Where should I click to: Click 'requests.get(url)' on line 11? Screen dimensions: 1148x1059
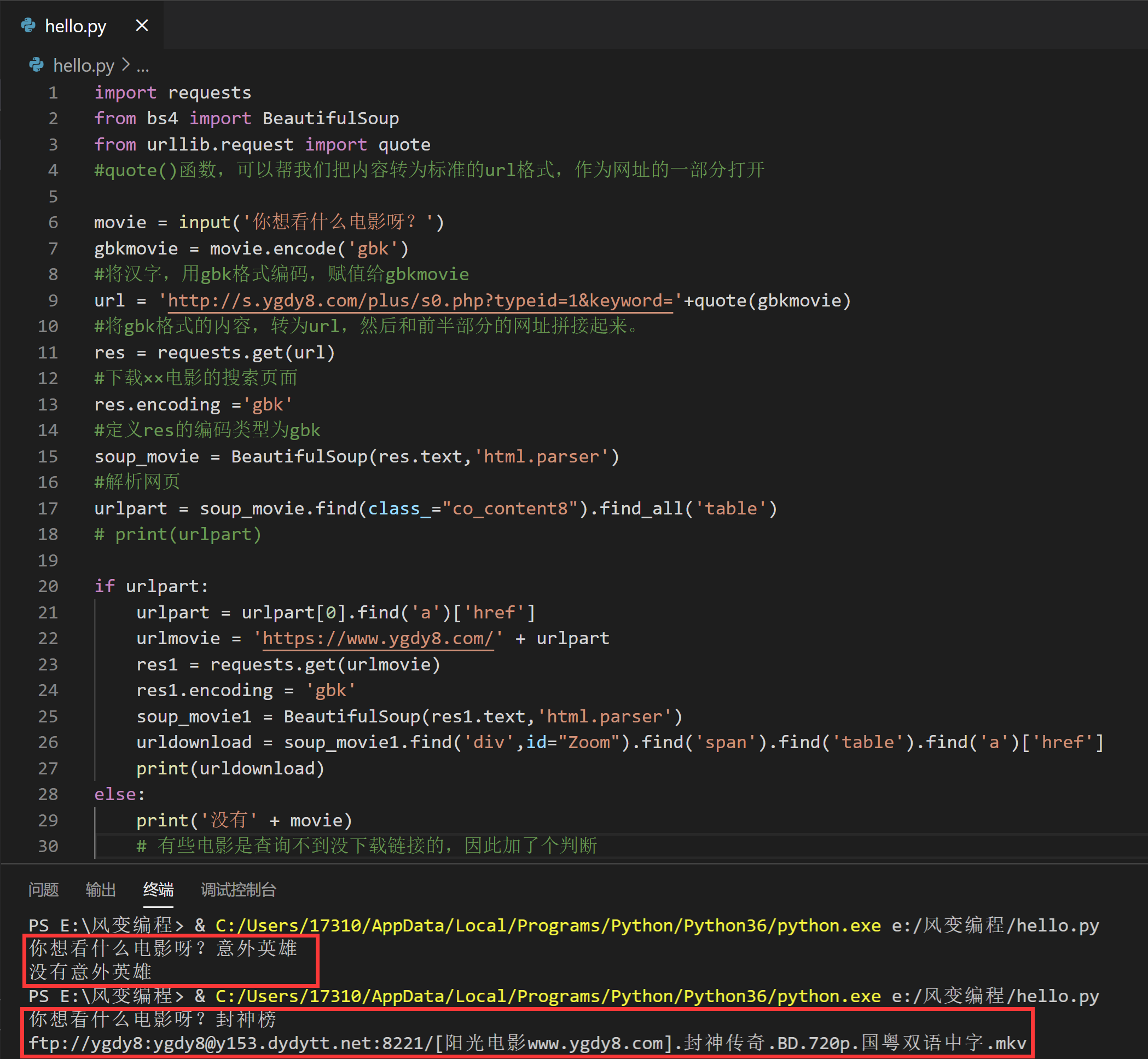pos(246,352)
